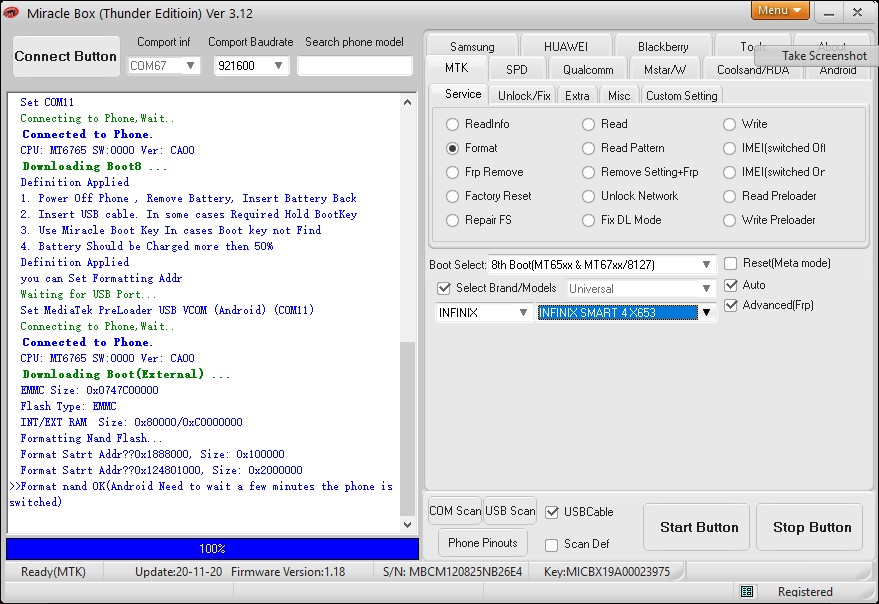879x604 pixels.
Task: Open the Custom Setting sub-tab
Action: [681, 95]
